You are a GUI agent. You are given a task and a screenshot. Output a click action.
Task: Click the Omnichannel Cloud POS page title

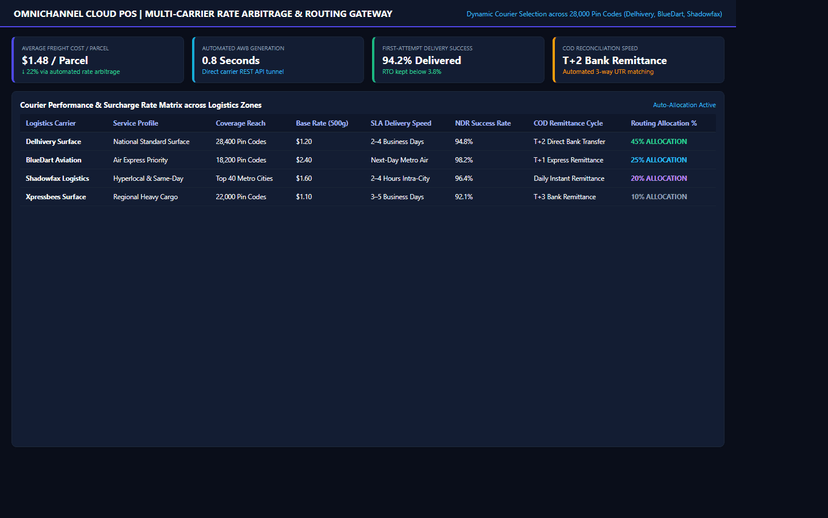pos(203,14)
